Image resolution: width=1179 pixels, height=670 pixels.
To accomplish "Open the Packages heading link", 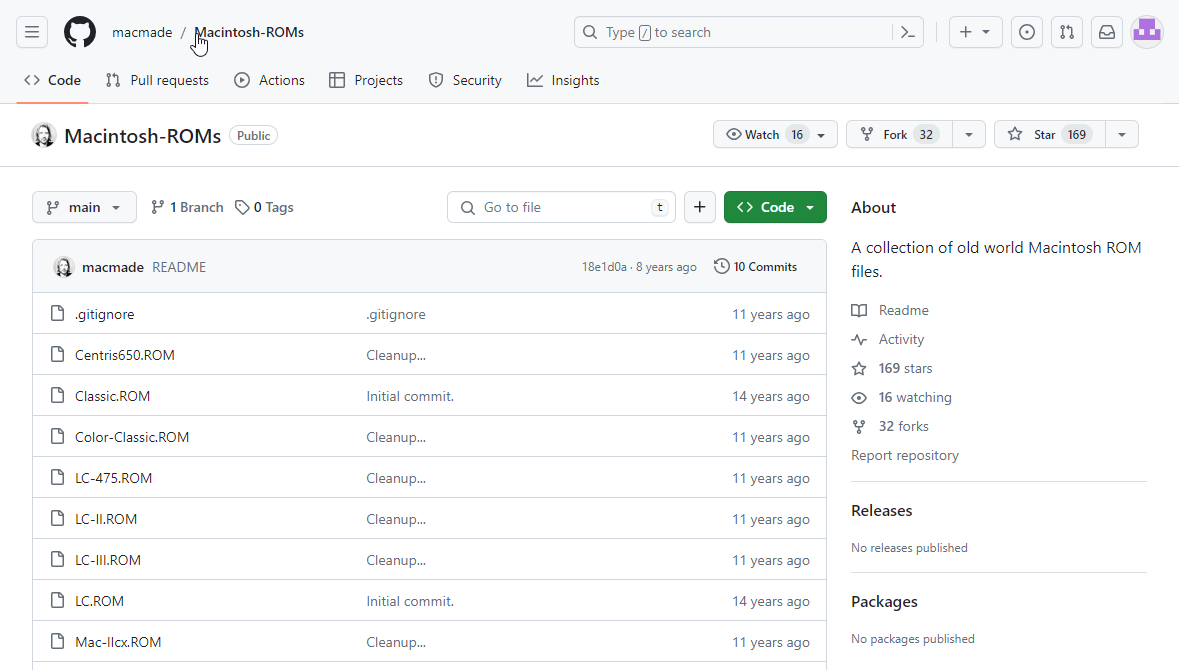I will 884,602.
